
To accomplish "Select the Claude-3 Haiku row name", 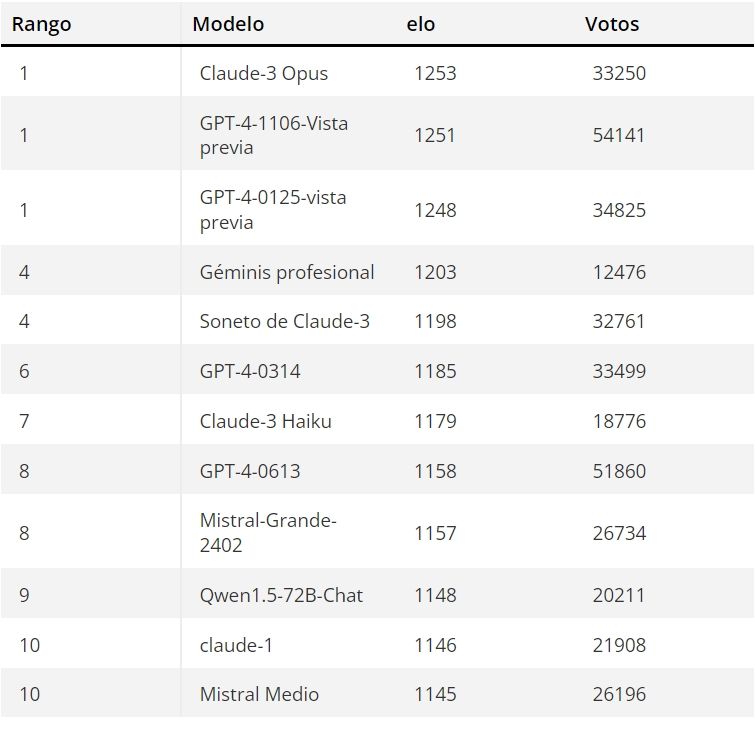I will tap(265, 421).
